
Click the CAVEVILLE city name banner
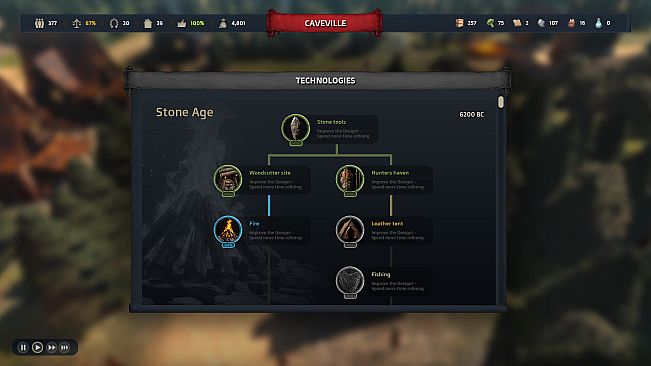[x=325, y=23]
